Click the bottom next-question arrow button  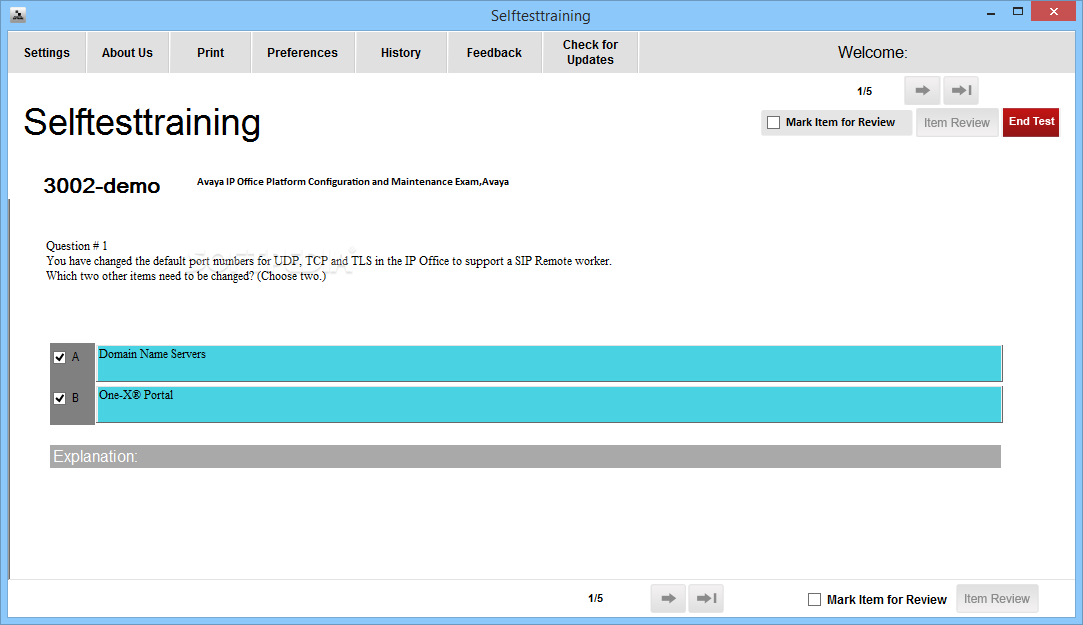(x=668, y=598)
